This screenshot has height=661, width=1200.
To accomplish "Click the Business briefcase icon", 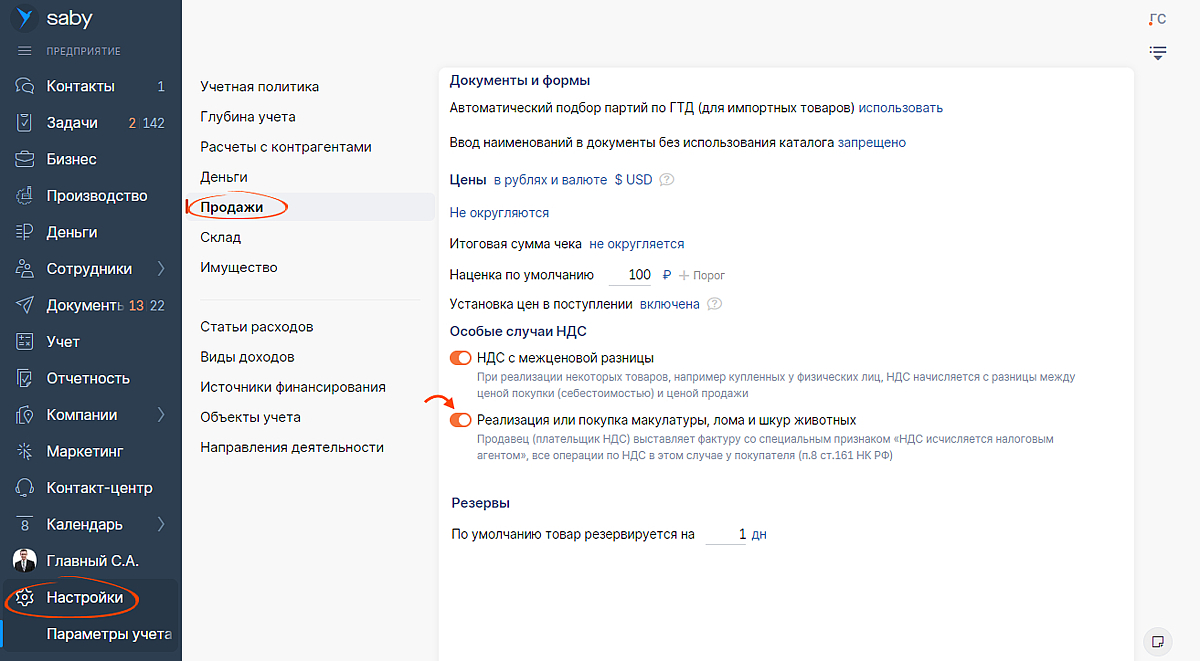I will (x=26, y=159).
